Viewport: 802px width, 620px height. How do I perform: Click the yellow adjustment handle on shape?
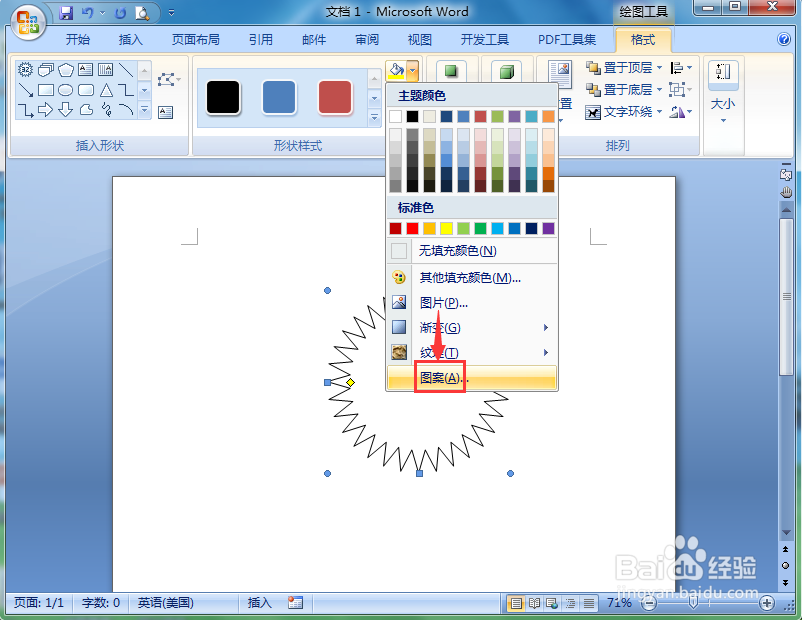tap(350, 382)
